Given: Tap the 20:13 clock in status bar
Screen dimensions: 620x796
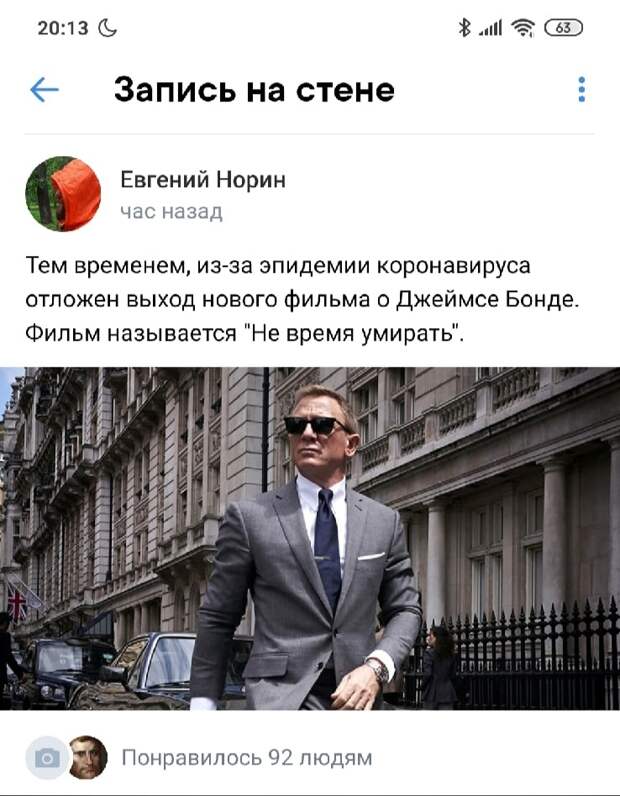Looking at the screenshot, I should click(63, 28).
